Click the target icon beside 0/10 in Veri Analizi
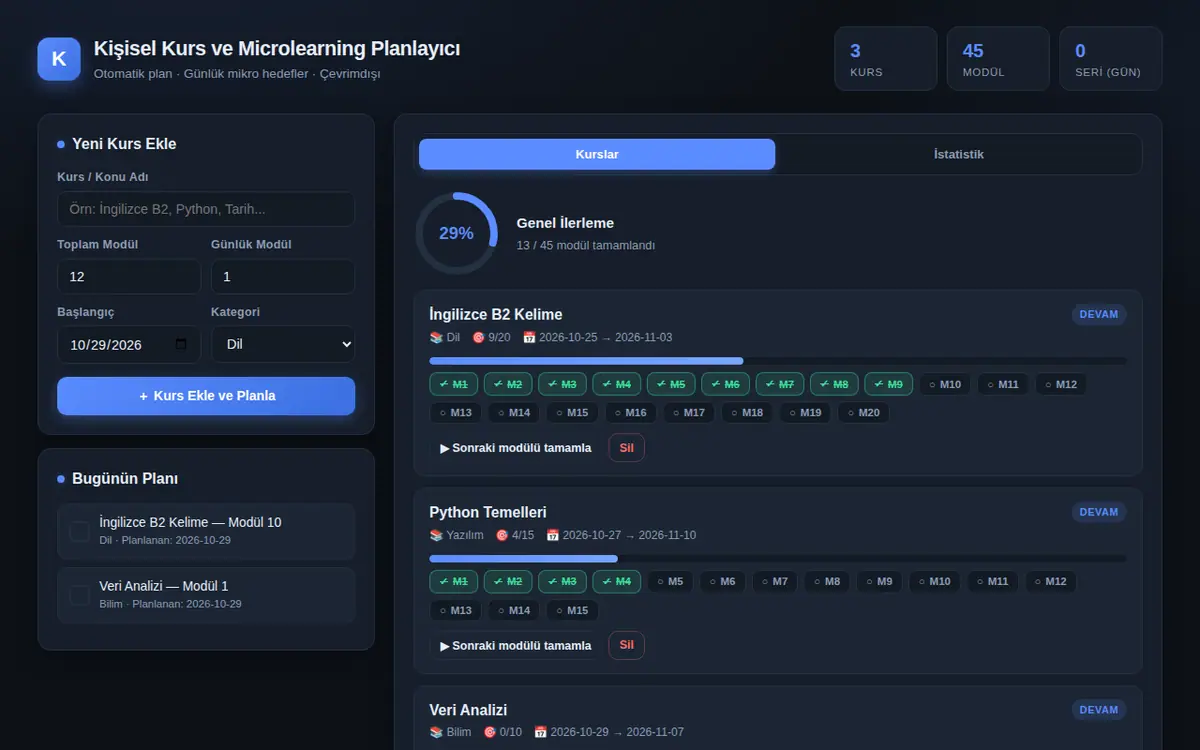1200x750 pixels. click(490, 732)
